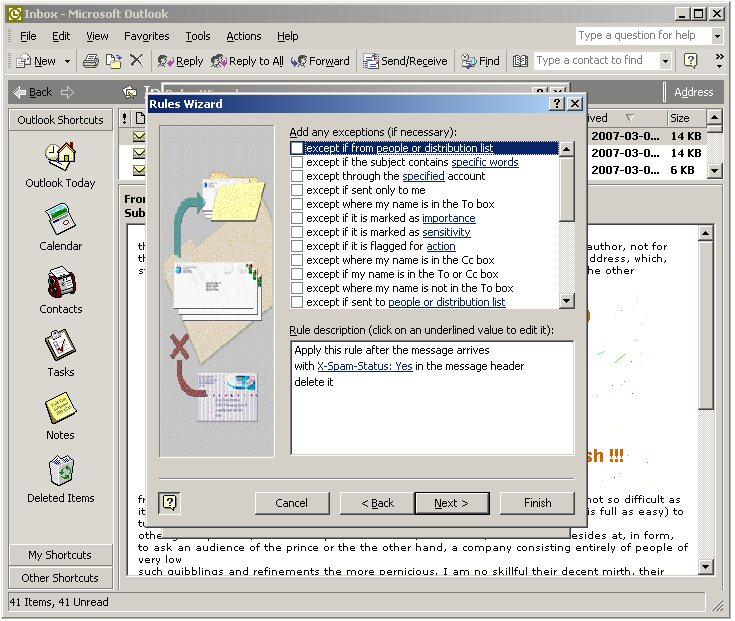Click the 'importance' link in exceptions
The image size is (735, 621).
click(449, 218)
